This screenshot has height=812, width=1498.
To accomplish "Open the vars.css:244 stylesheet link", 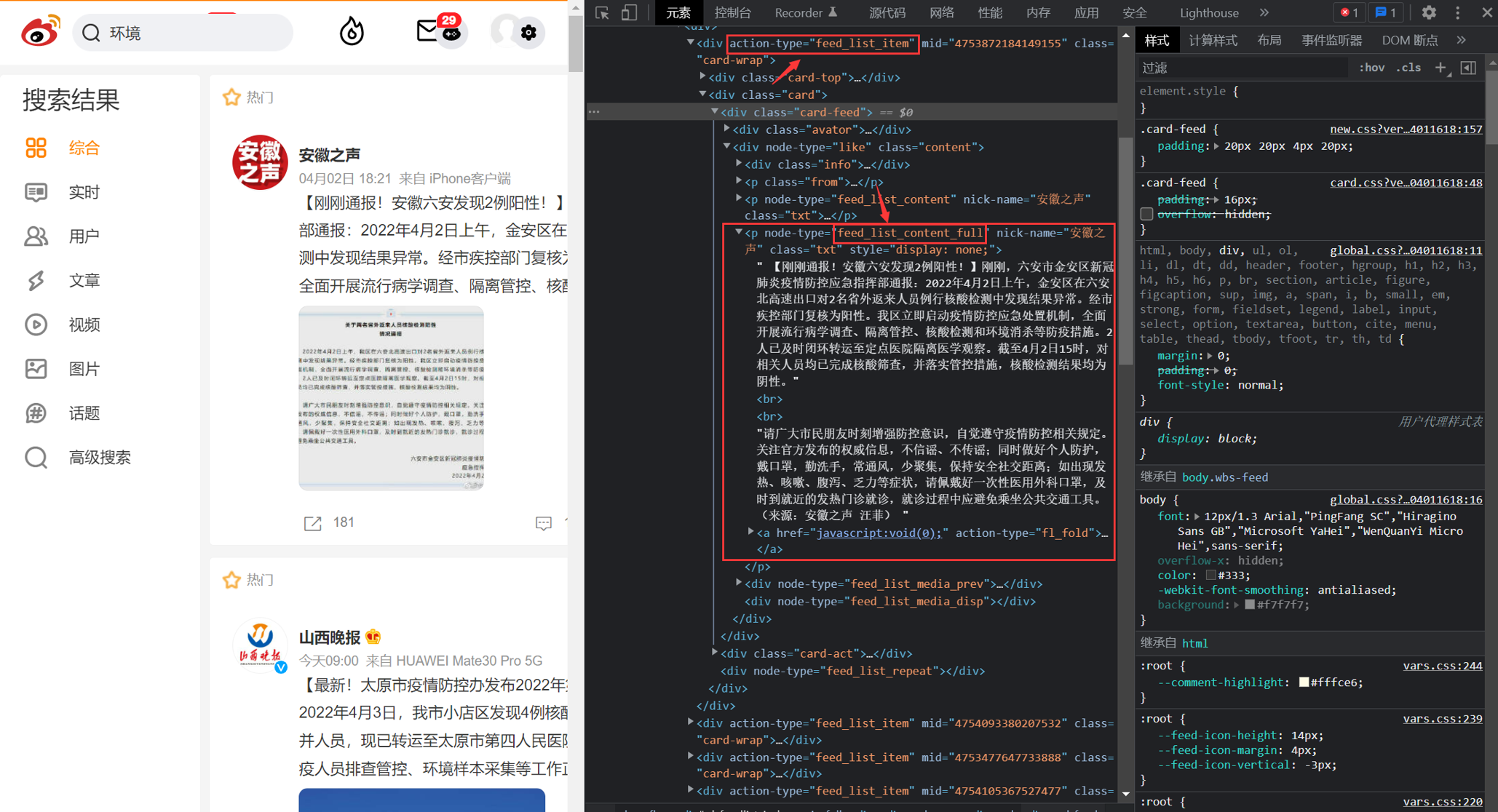I will pyautogui.click(x=1443, y=665).
